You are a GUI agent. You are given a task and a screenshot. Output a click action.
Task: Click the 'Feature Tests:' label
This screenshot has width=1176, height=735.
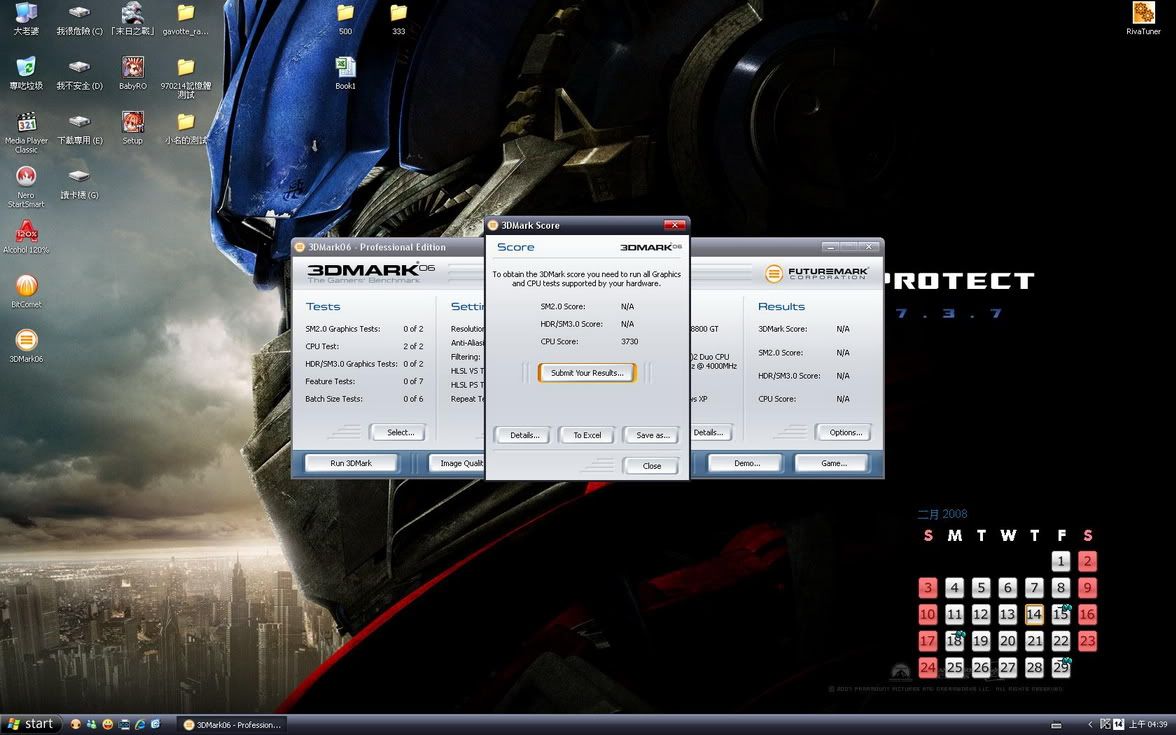330,381
